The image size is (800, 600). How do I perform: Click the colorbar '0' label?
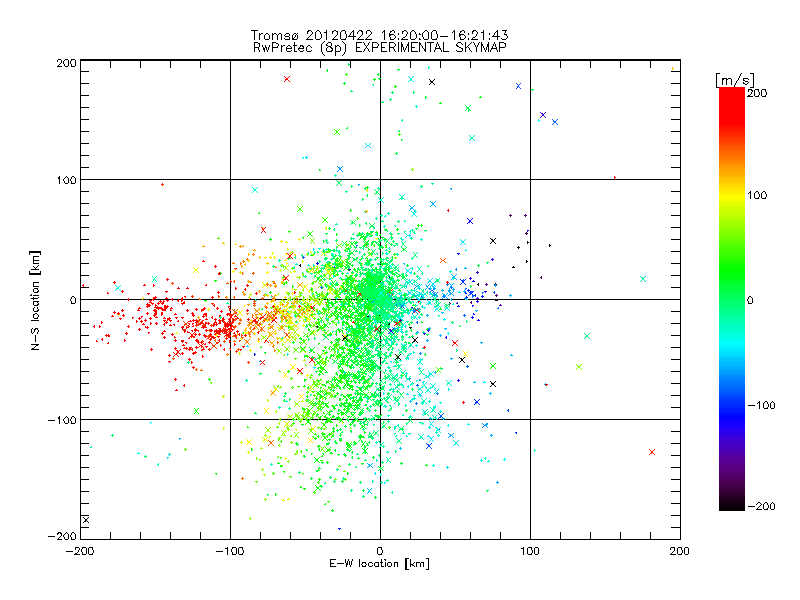pos(750,300)
